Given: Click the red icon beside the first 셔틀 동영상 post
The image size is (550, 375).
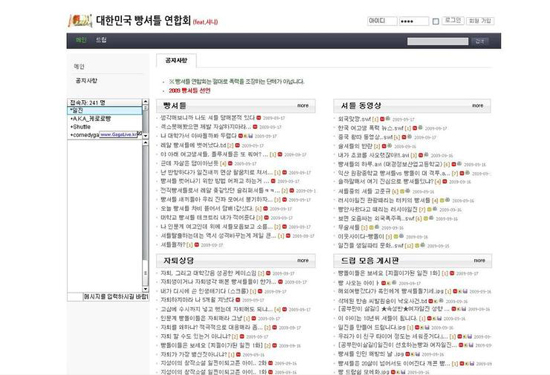Looking at the screenshot, I should click(382, 119).
